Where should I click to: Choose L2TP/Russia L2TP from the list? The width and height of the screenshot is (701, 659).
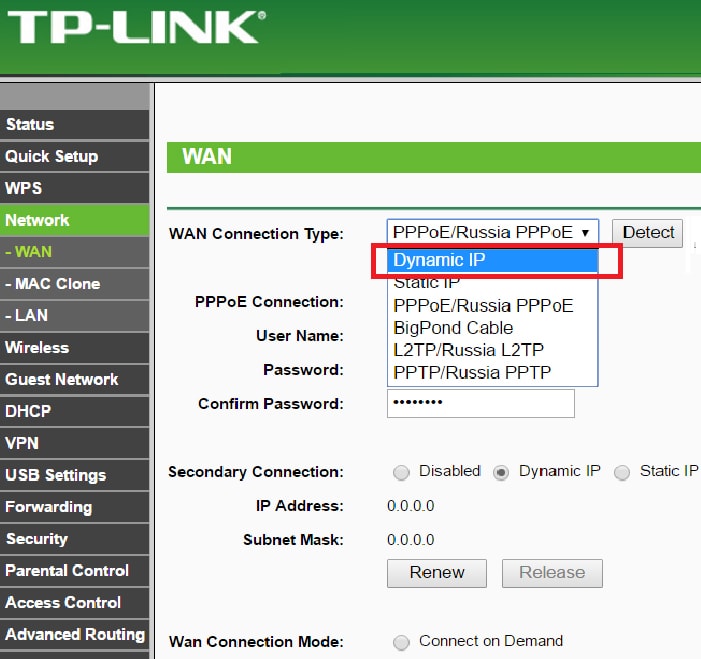[493, 350]
